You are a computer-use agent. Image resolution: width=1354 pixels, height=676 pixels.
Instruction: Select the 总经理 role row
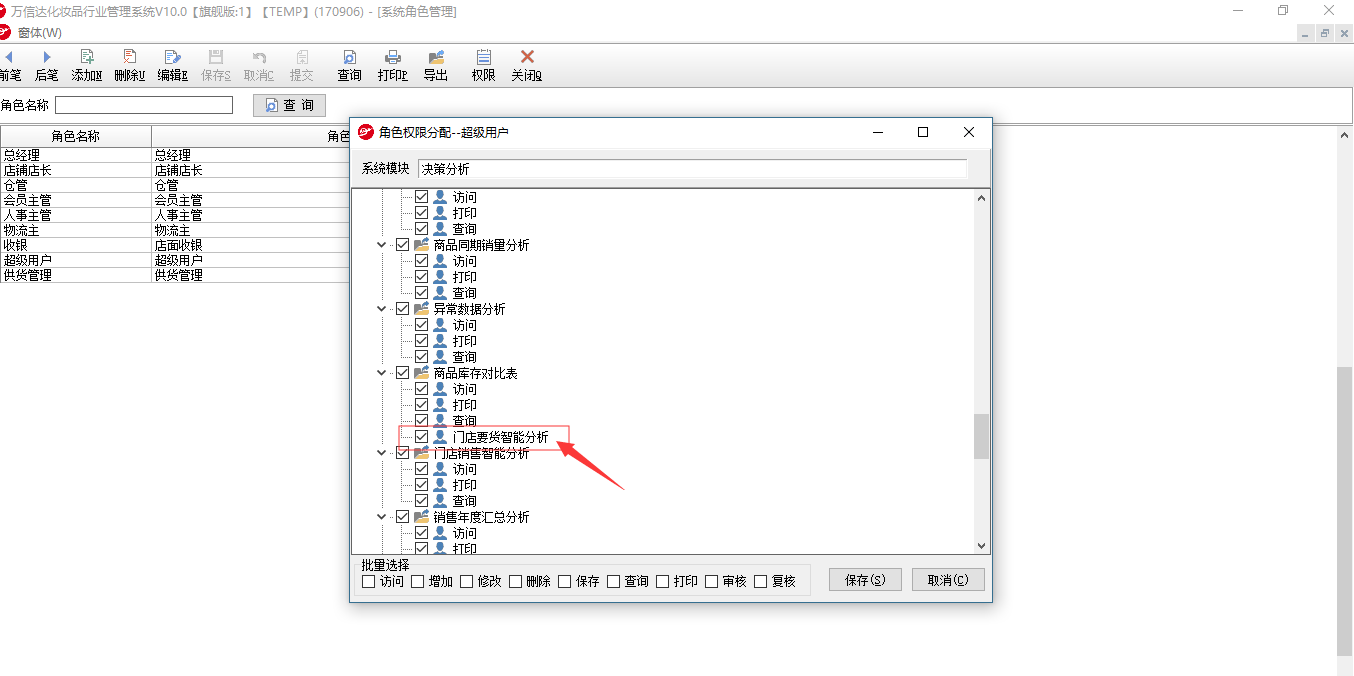coord(175,155)
